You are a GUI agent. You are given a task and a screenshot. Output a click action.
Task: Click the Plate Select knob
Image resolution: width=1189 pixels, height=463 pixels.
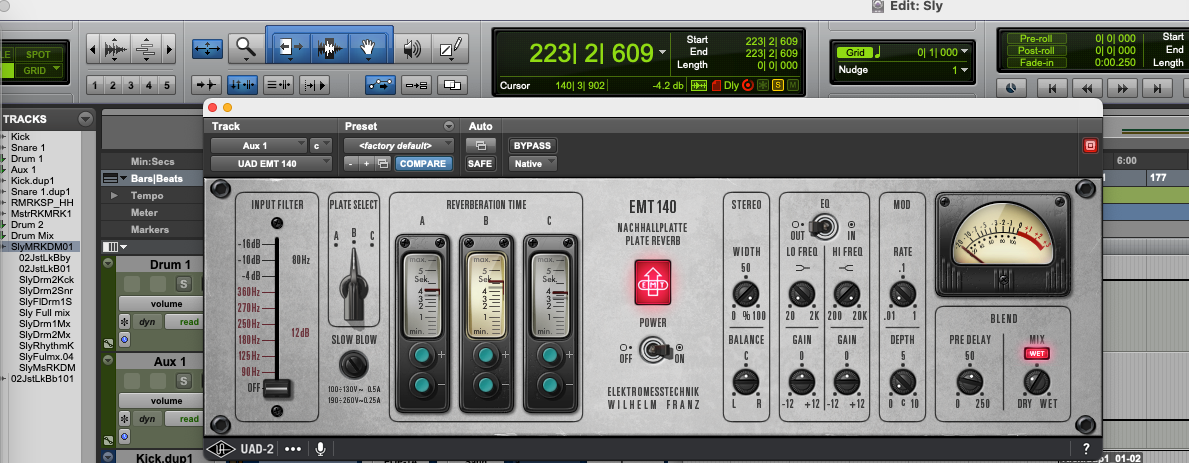(x=353, y=284)
